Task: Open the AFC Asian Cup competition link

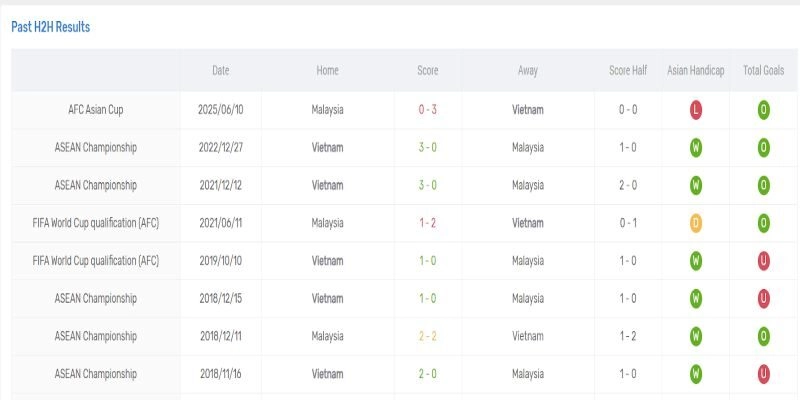Action: coord(96,110)
